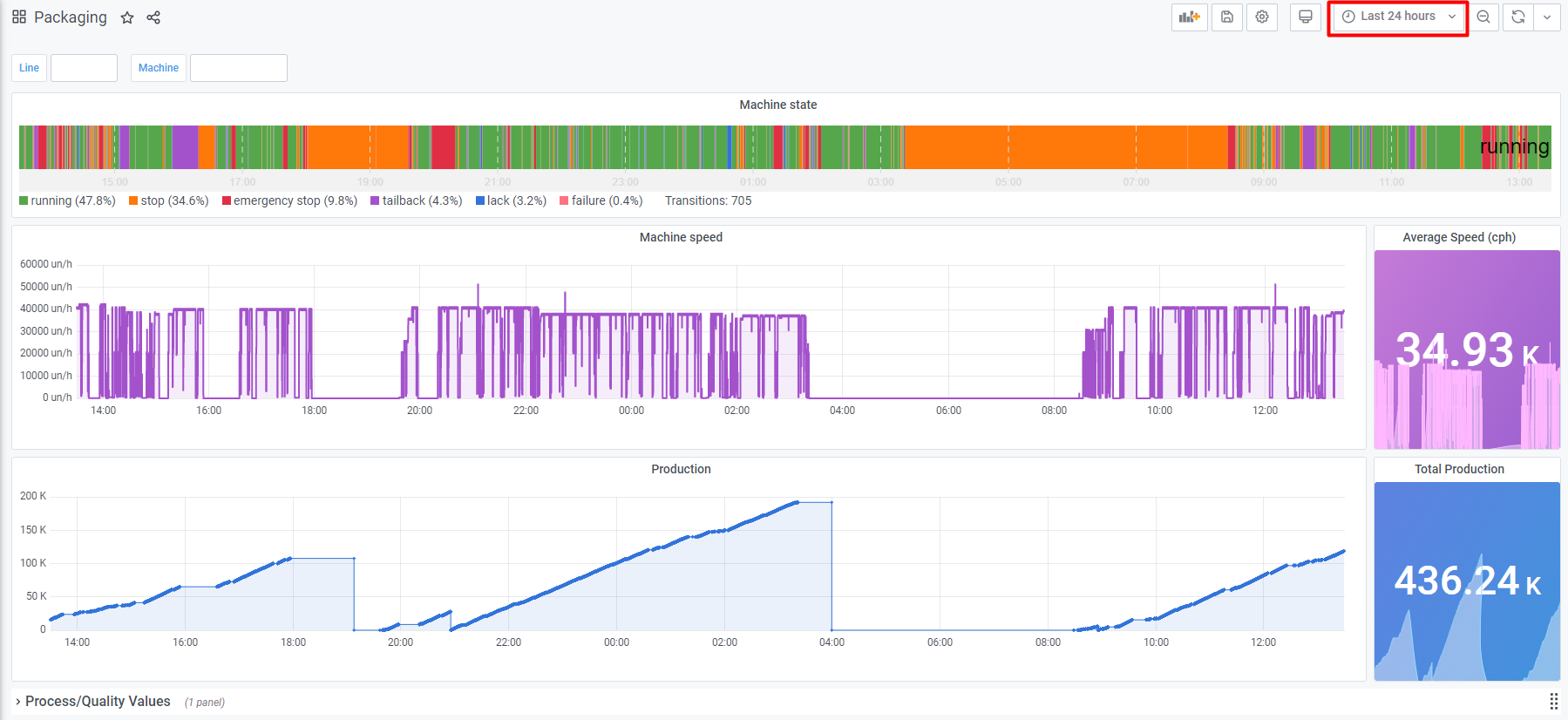
Task: Click the Add panel icon
Action: [1189, 17]
